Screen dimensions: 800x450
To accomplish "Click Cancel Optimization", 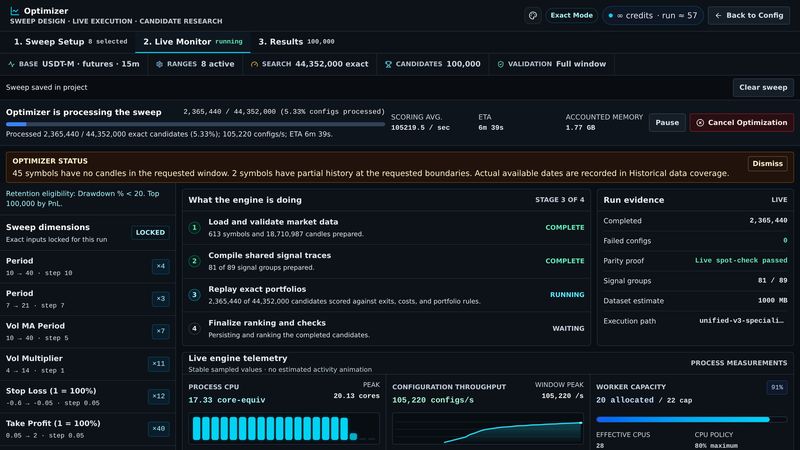I will click(x=741, y=122).
